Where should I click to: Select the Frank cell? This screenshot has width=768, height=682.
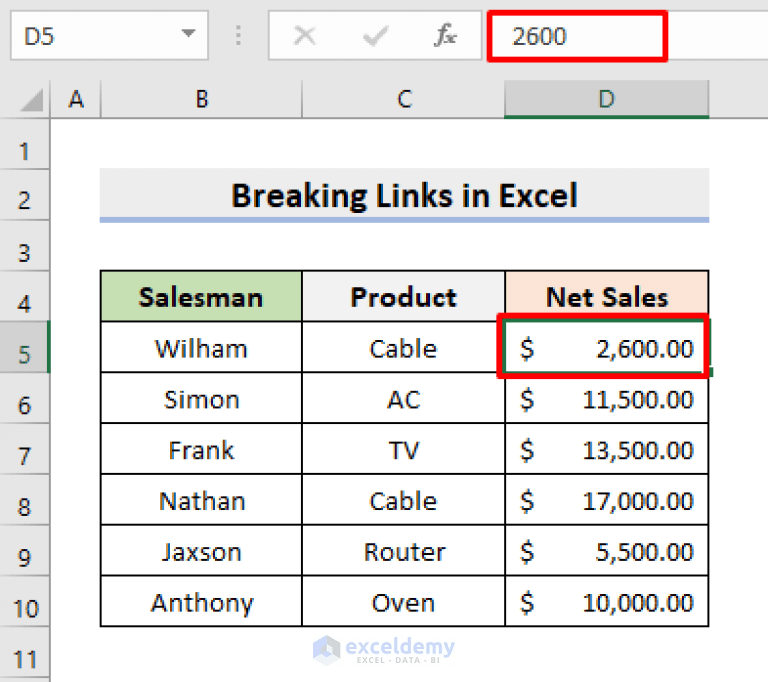pyautogui.click(x=201, y=450)
